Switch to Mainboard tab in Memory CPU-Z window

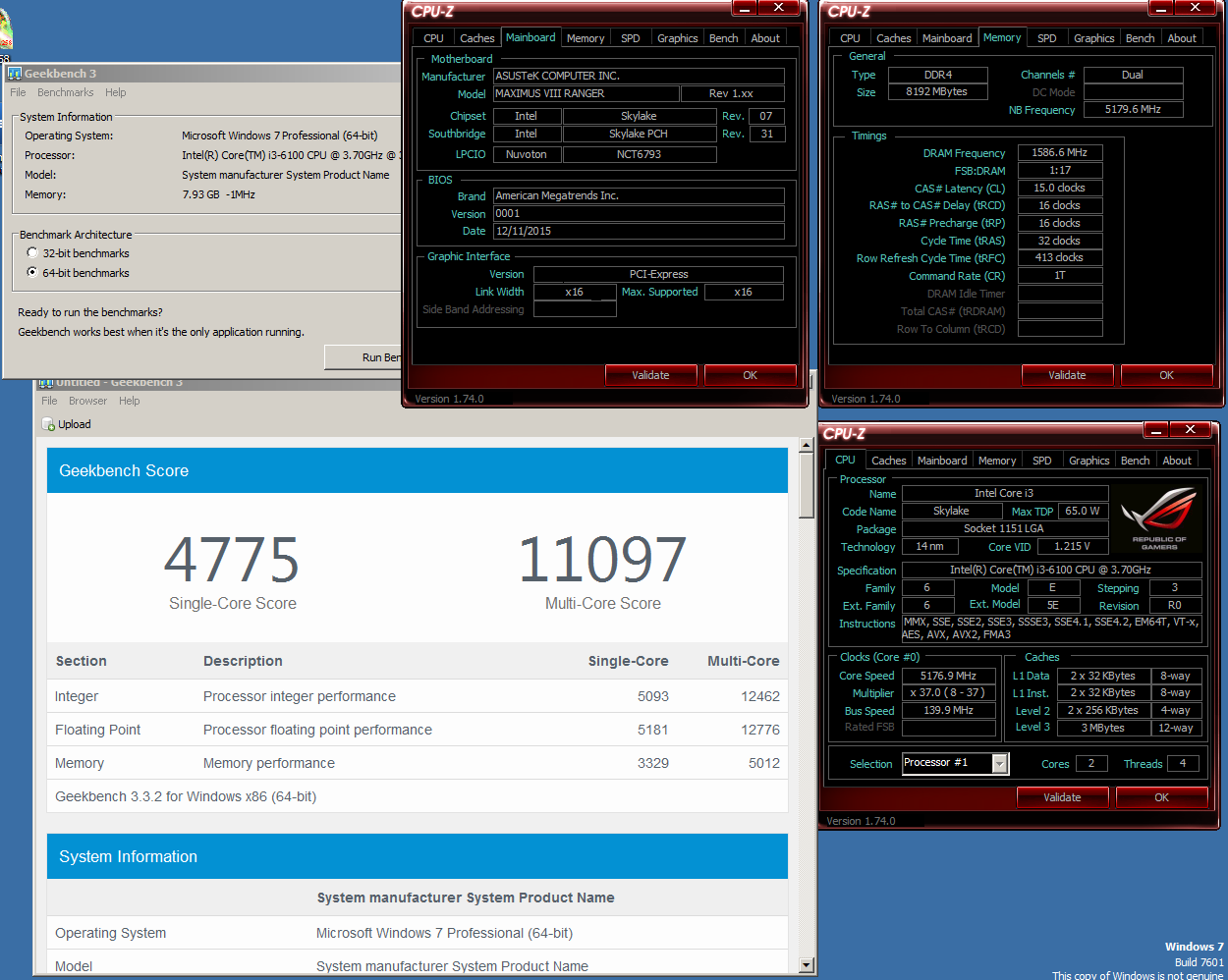947,38
